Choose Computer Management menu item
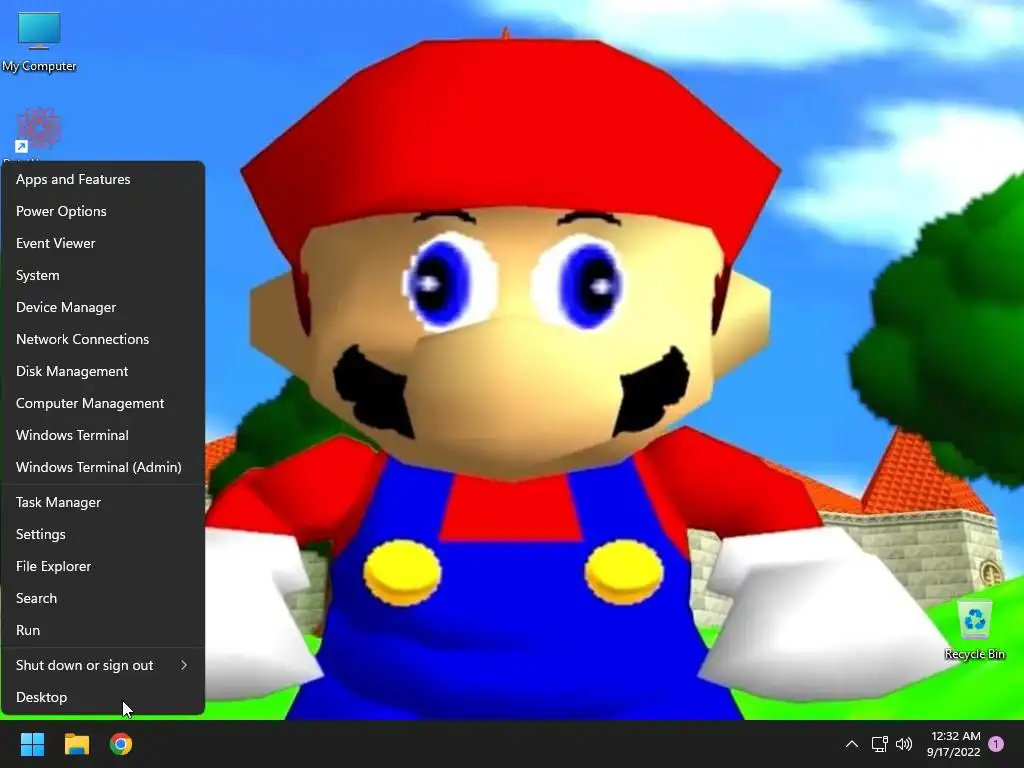The image size is (1024, 768). 103,403
